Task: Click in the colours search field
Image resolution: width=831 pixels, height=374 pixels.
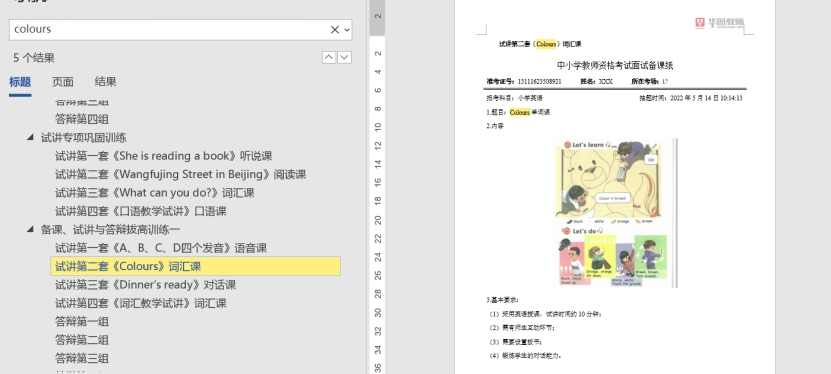Action: [x=170, y=30]
